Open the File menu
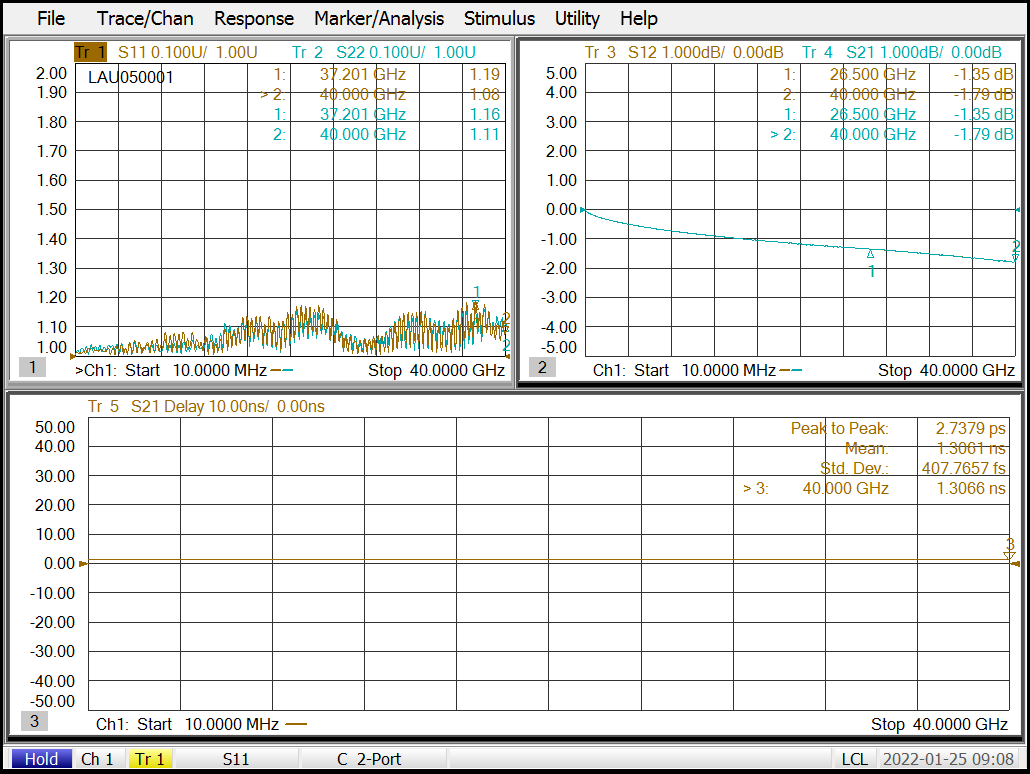 [50, 18]
